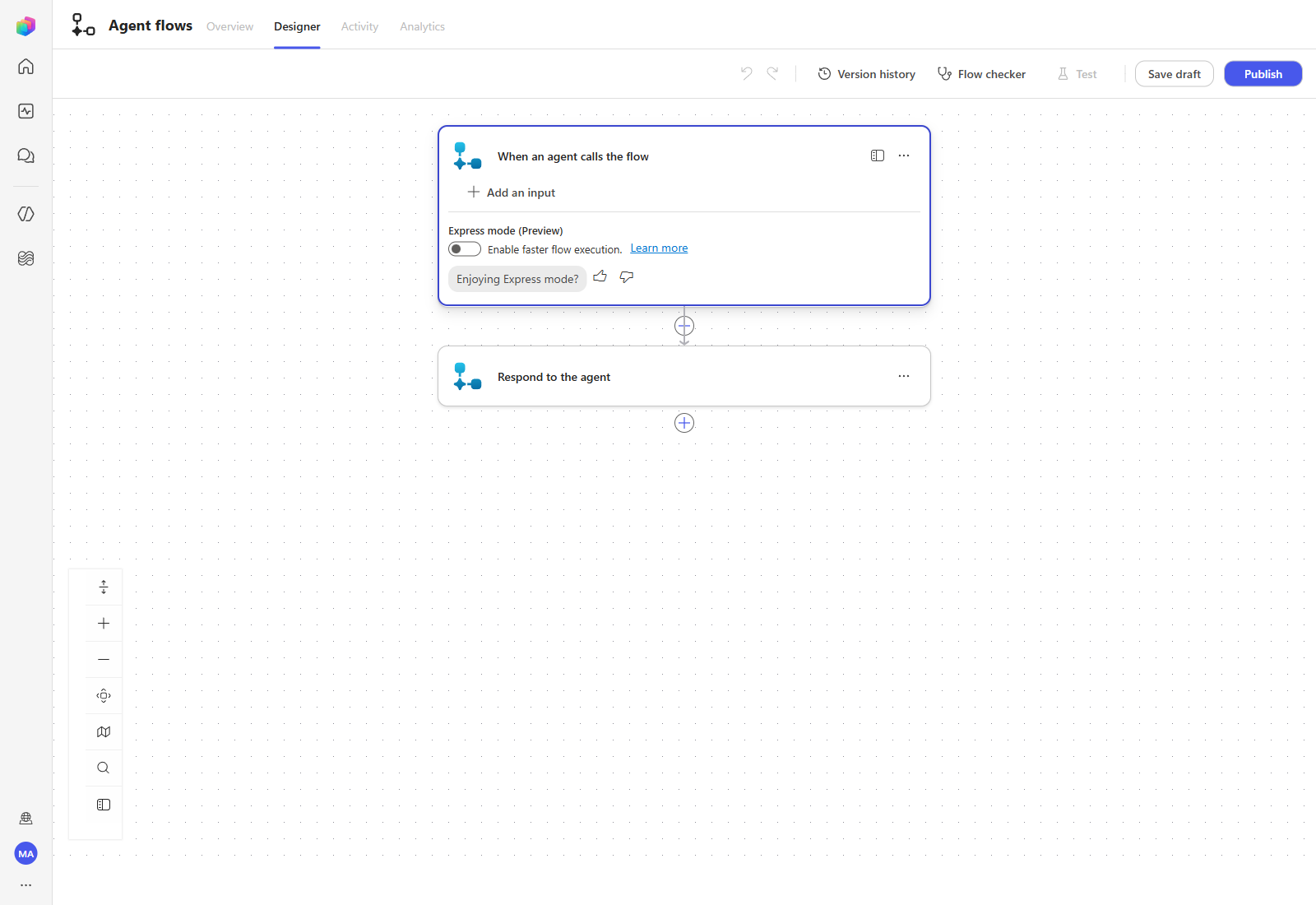The height and width of the screenshot is (905, 1316).
Task: Switch to the Activity tab
Action: 359,26
